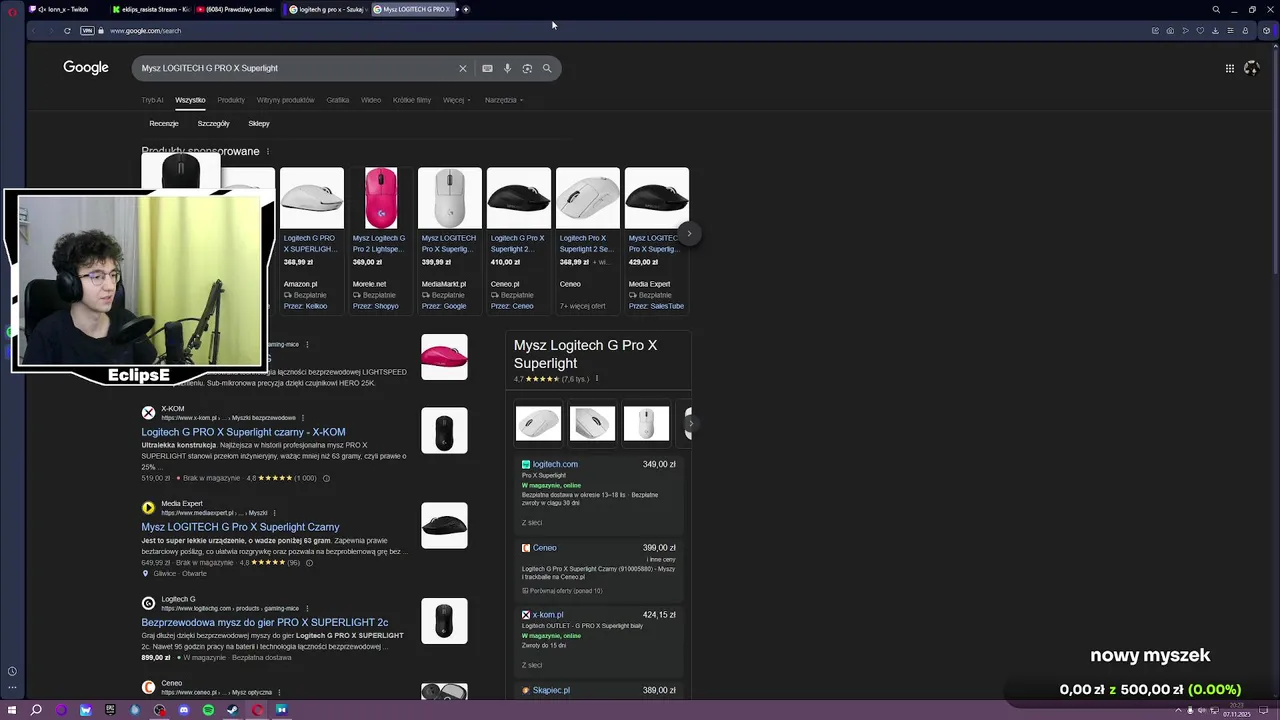This screenshot has width=1280, height=720.
Task: Search by image with the lens icon
Action: (527, 68)
